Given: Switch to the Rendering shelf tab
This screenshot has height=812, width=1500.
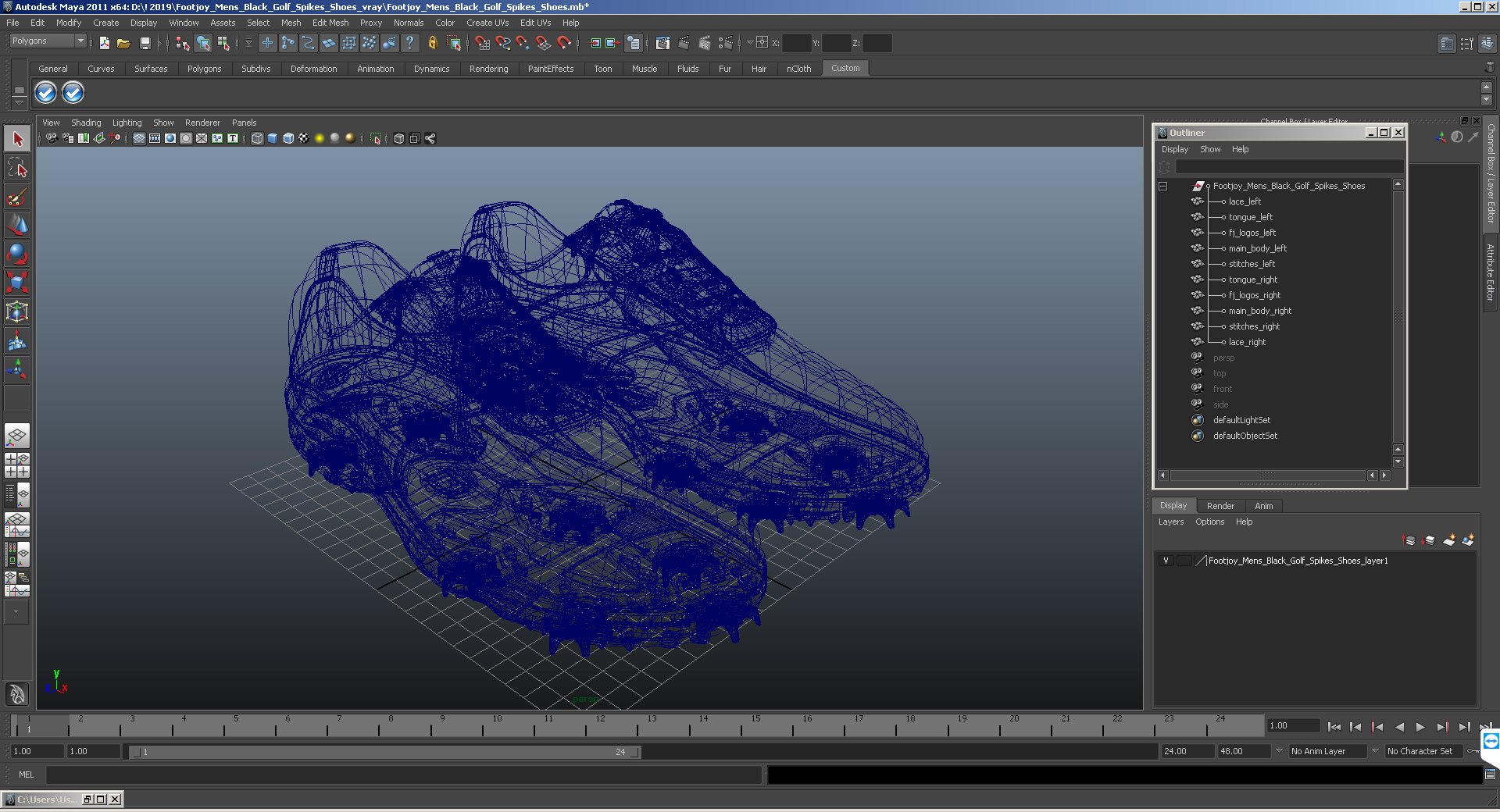Looking at the screenshot, I should click(x=488, y=69).
